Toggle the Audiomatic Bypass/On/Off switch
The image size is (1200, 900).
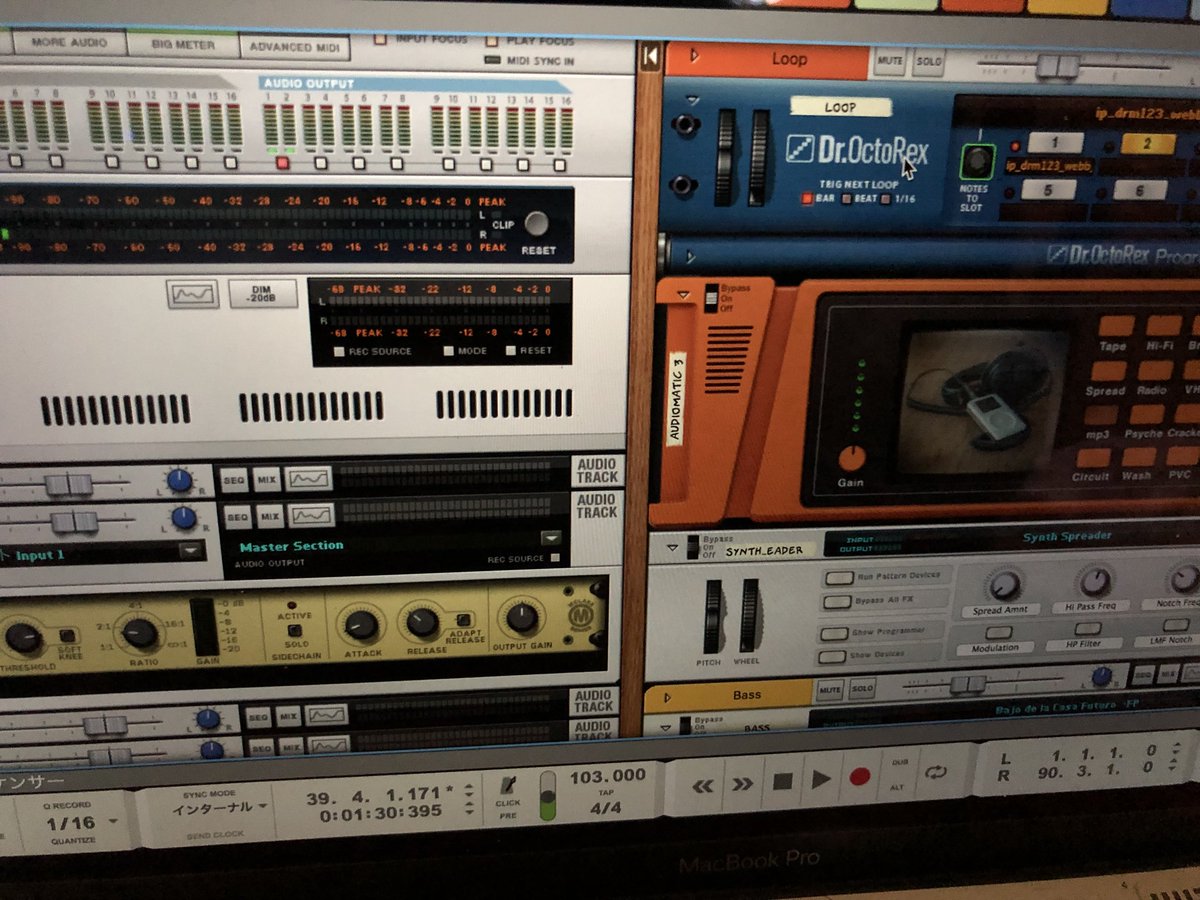tap(711, 297)
